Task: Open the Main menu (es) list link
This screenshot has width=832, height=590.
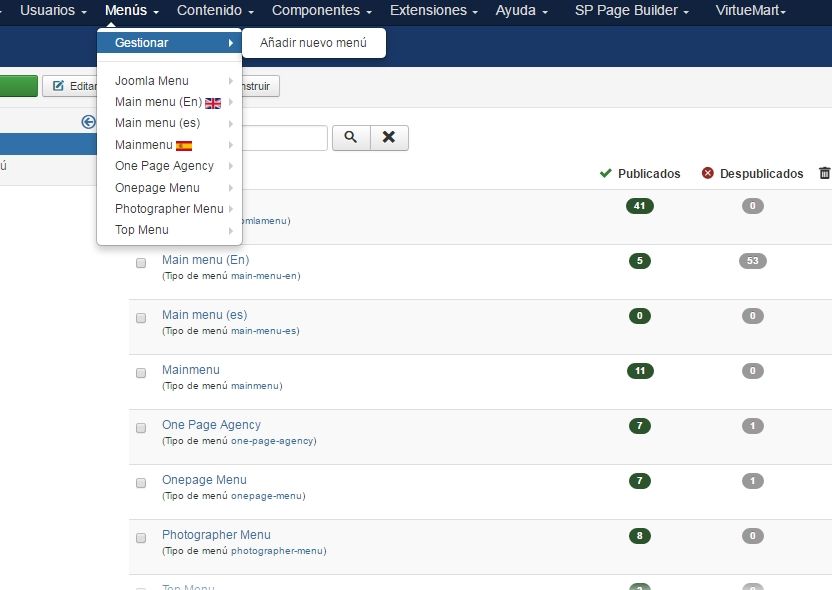Action: coord(204,315)
